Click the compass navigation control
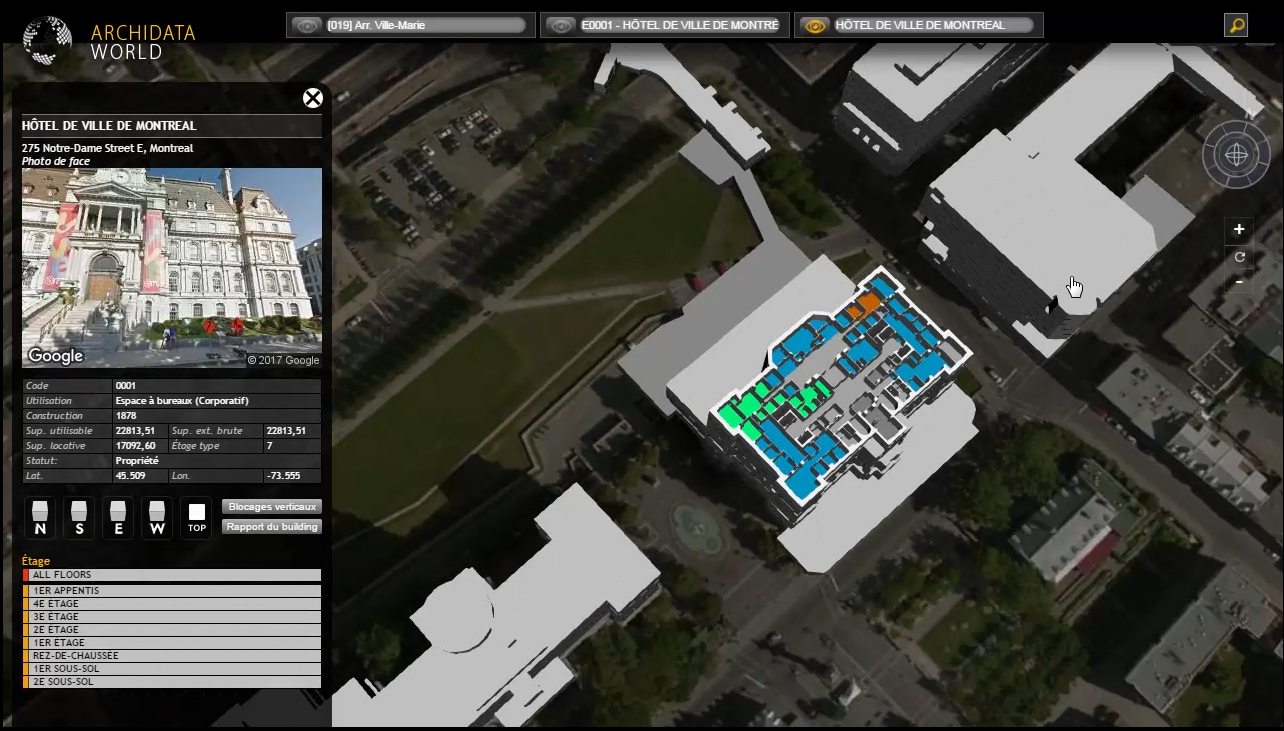 click(1236, 154)
